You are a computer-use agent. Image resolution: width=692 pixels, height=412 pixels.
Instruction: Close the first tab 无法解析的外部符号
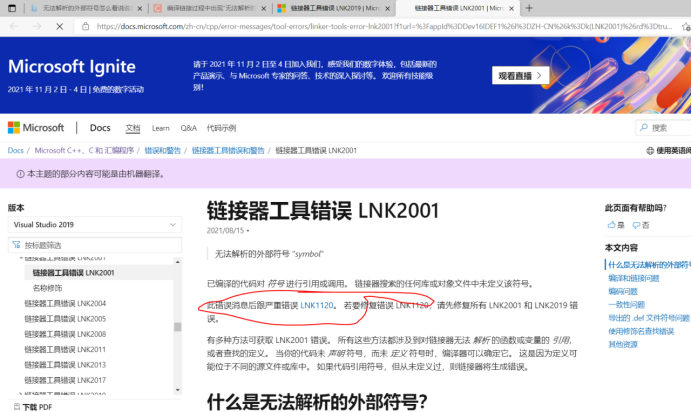click(x=139, y=8)
